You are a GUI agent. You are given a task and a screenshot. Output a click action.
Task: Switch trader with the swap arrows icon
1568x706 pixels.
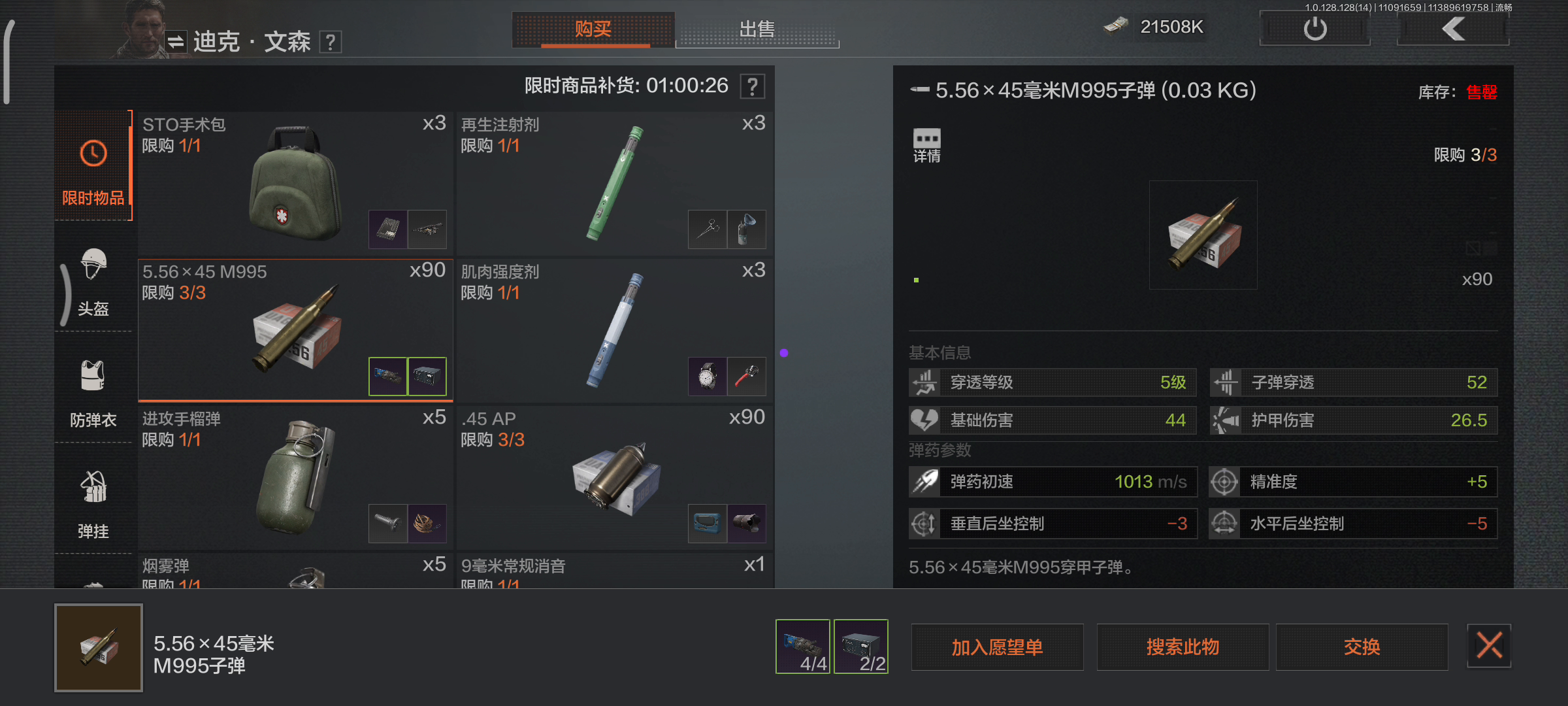coord(175,42)
